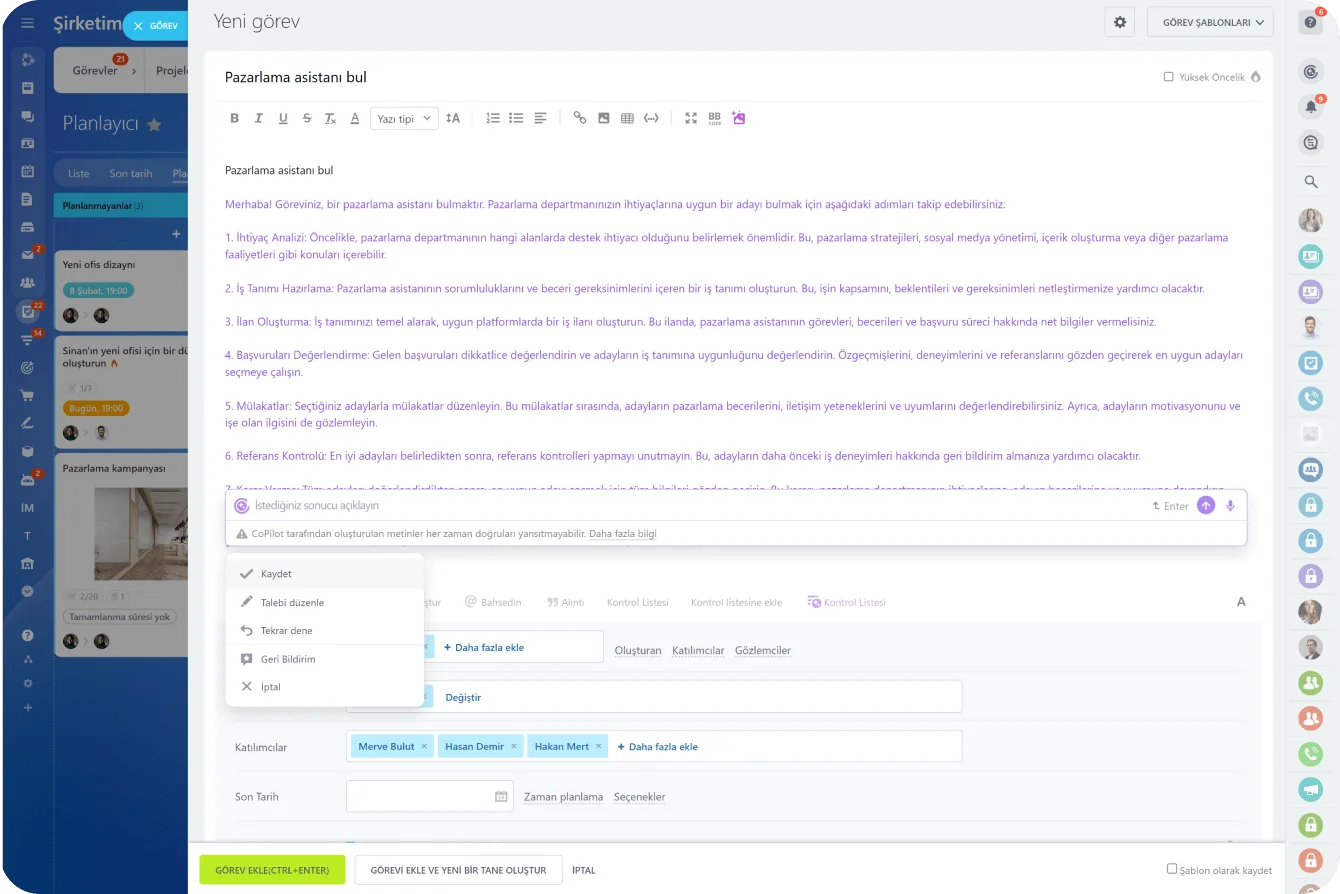Viewport: 1340px width, 894px height.
Task: Open the text alignment options
Action: (540, 117)
